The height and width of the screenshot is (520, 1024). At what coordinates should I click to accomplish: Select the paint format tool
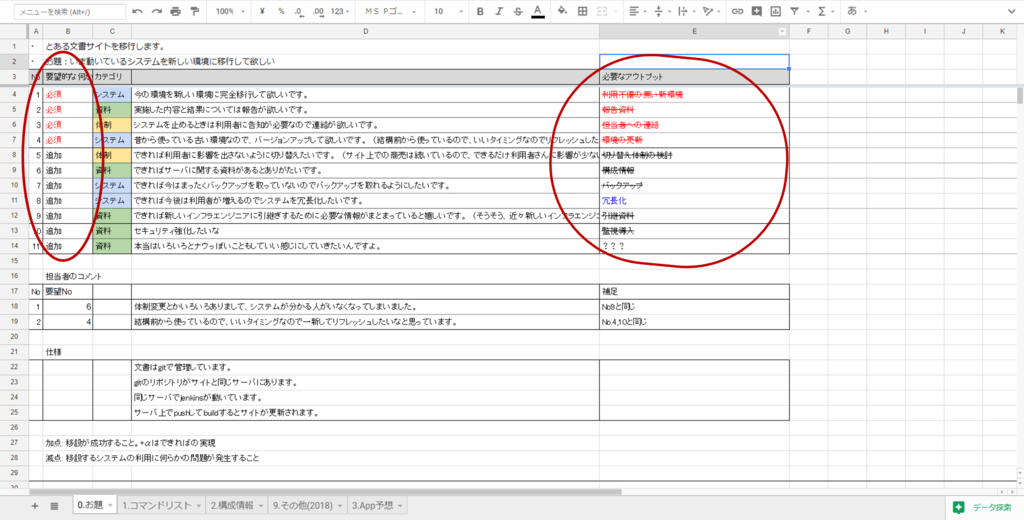coord(196,11)
